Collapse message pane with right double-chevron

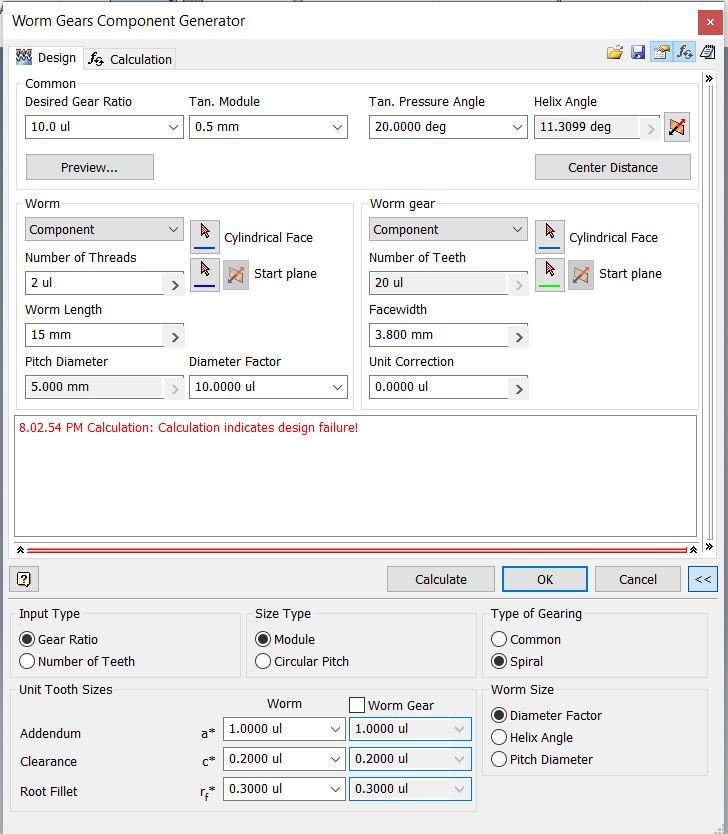pos(693,550)
